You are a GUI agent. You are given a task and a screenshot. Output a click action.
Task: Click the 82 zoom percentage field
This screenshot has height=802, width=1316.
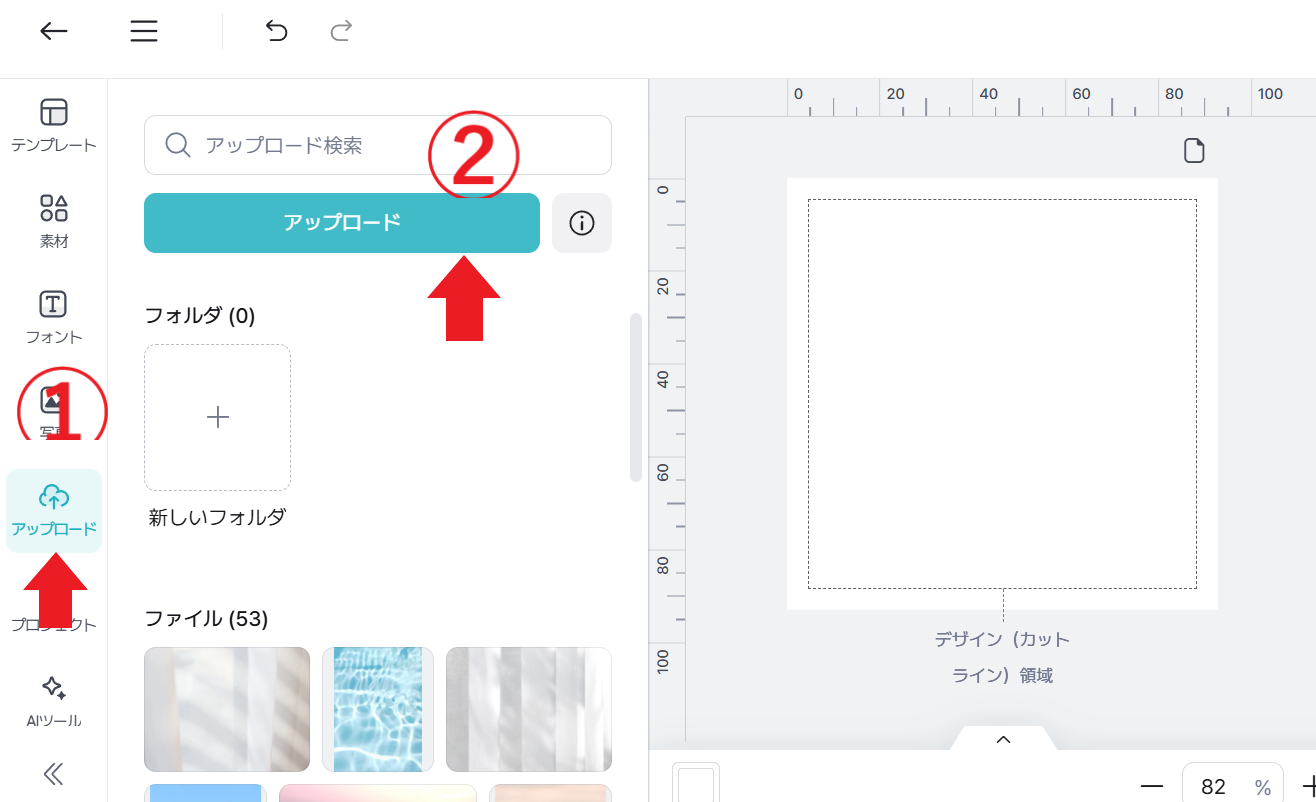click(x=1215, y=787)
